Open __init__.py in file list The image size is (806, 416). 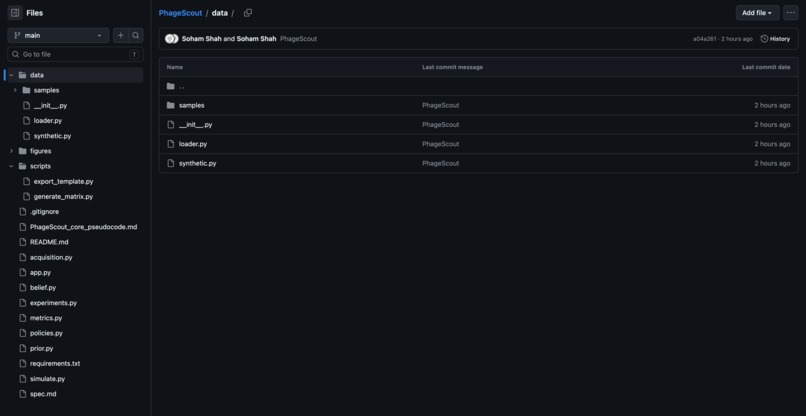(x=195, y=124)
